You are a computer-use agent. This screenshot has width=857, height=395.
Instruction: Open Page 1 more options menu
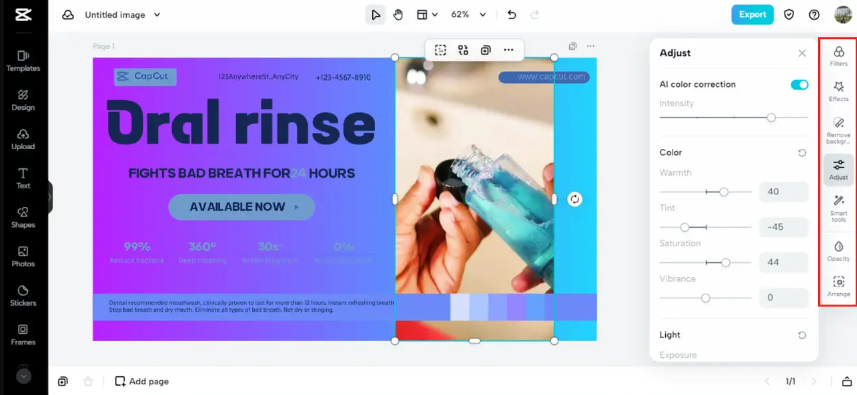pyautogui.click(x=591, y=46)
